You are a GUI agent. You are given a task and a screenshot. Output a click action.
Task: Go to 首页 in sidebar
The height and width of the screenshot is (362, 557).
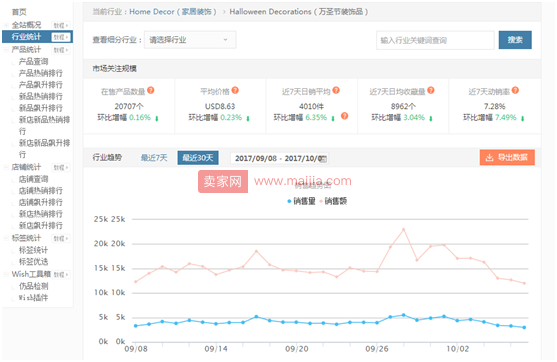[x=19, y=12]
